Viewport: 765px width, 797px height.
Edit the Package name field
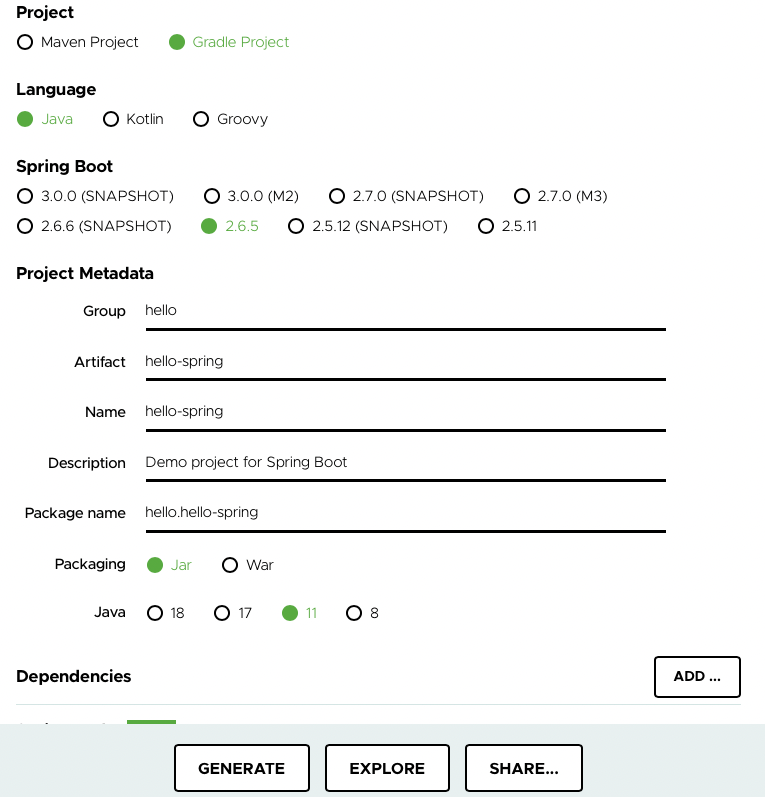click(406, 513)
